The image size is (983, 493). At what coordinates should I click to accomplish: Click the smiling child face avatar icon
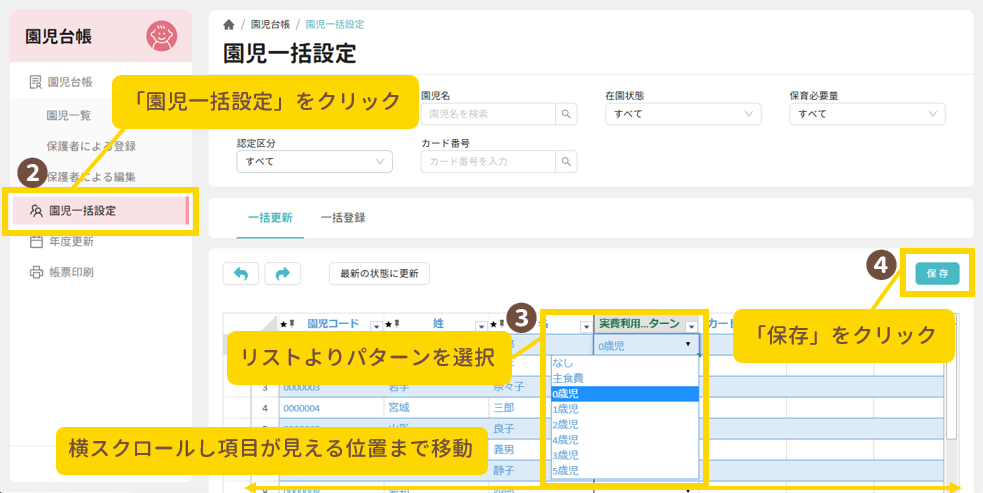[160, 37]
